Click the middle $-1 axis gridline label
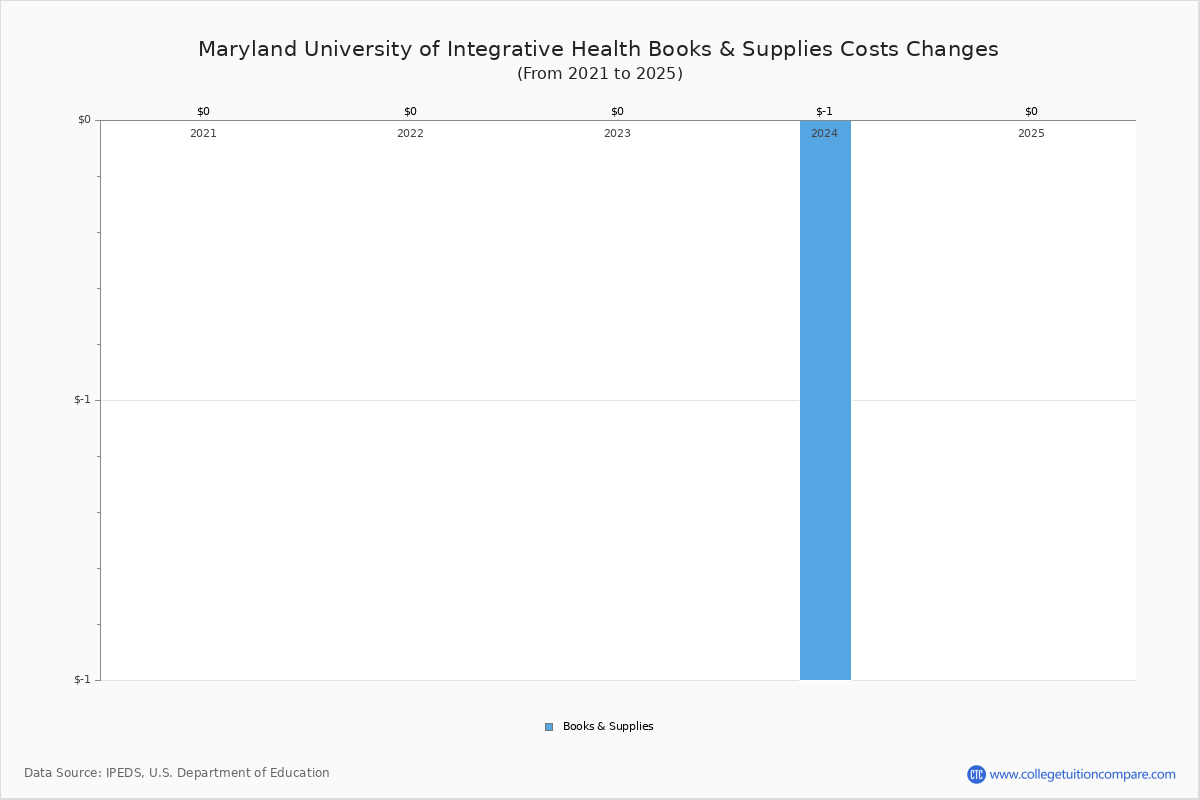 81,399
